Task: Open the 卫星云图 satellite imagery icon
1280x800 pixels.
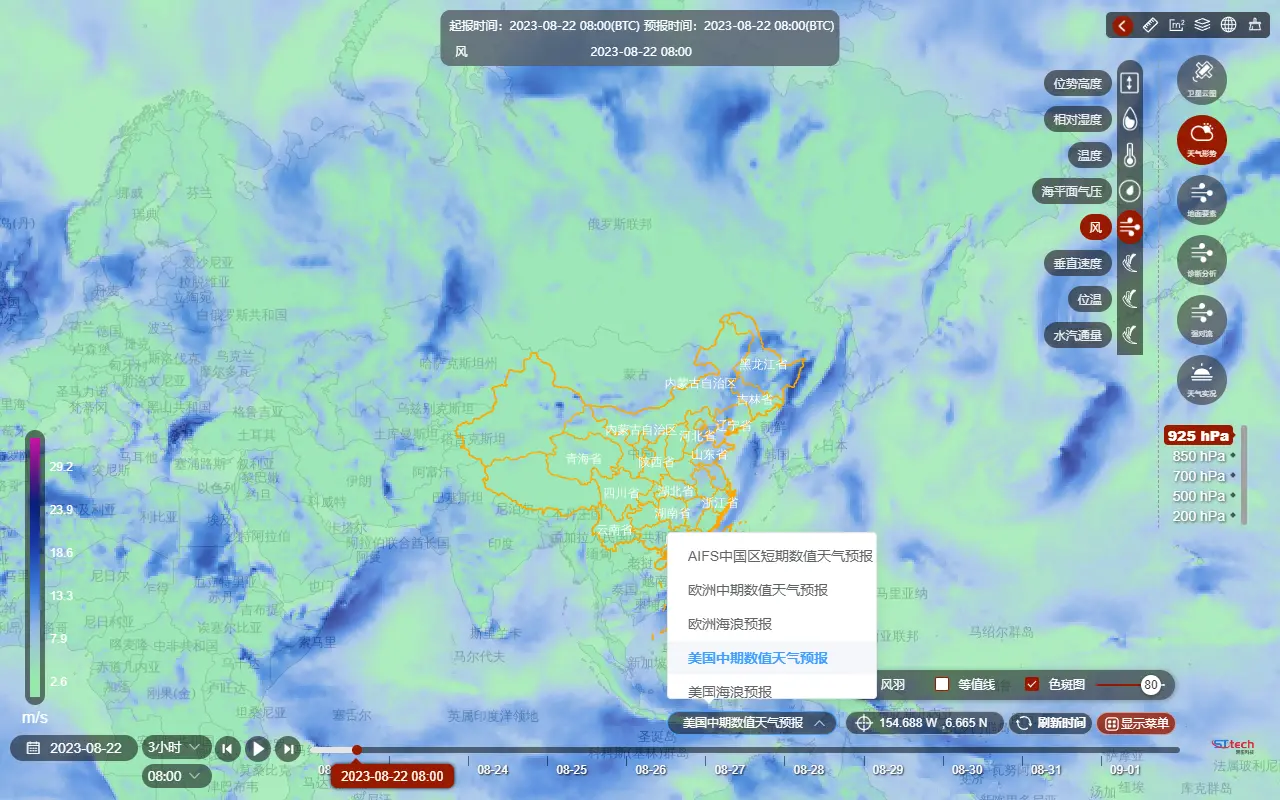Action: (1201, 78)
